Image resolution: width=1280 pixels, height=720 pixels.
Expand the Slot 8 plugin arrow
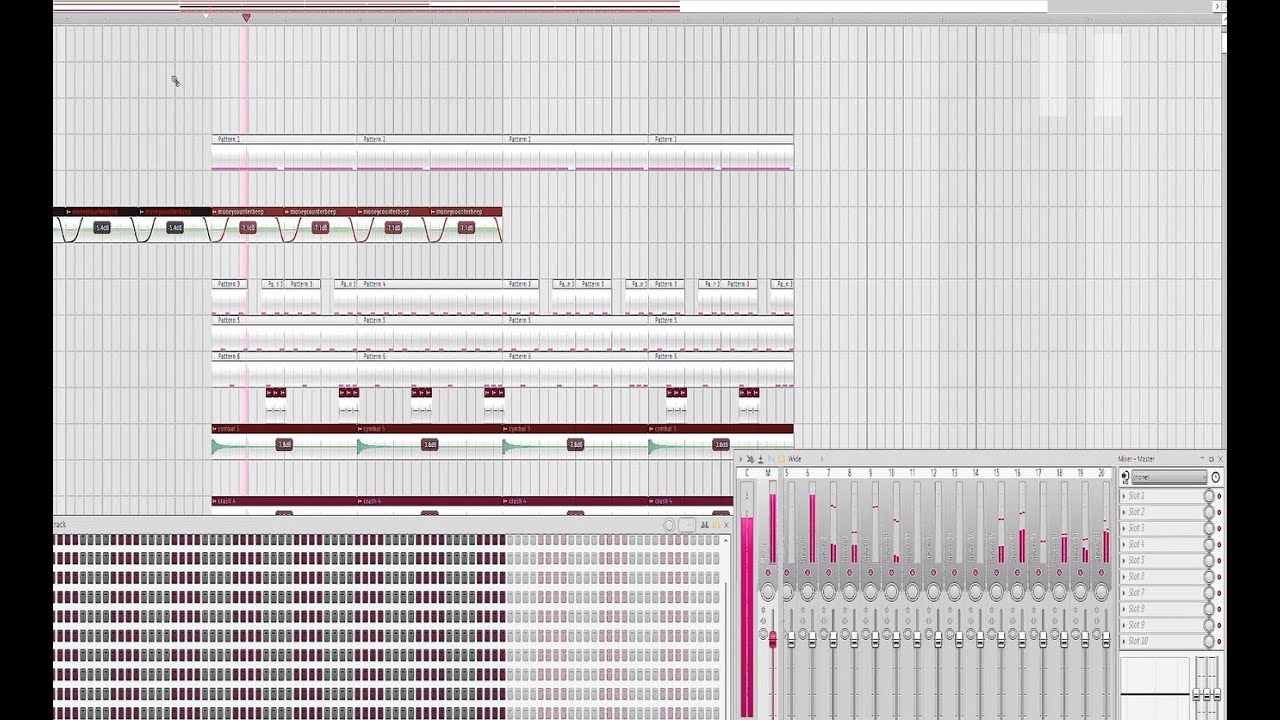pos(1124,609)
